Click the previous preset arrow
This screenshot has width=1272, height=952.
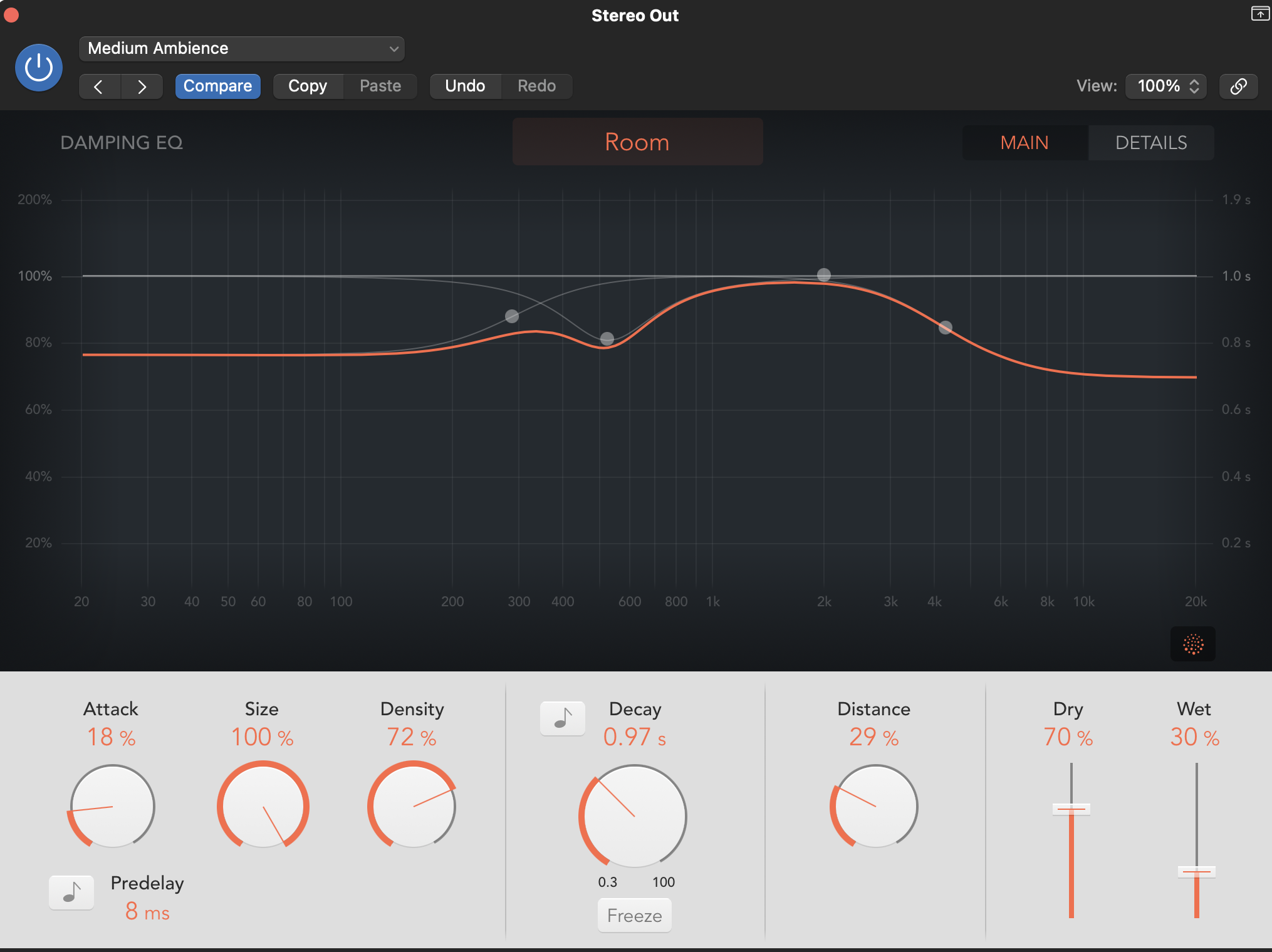coord(98,86)
